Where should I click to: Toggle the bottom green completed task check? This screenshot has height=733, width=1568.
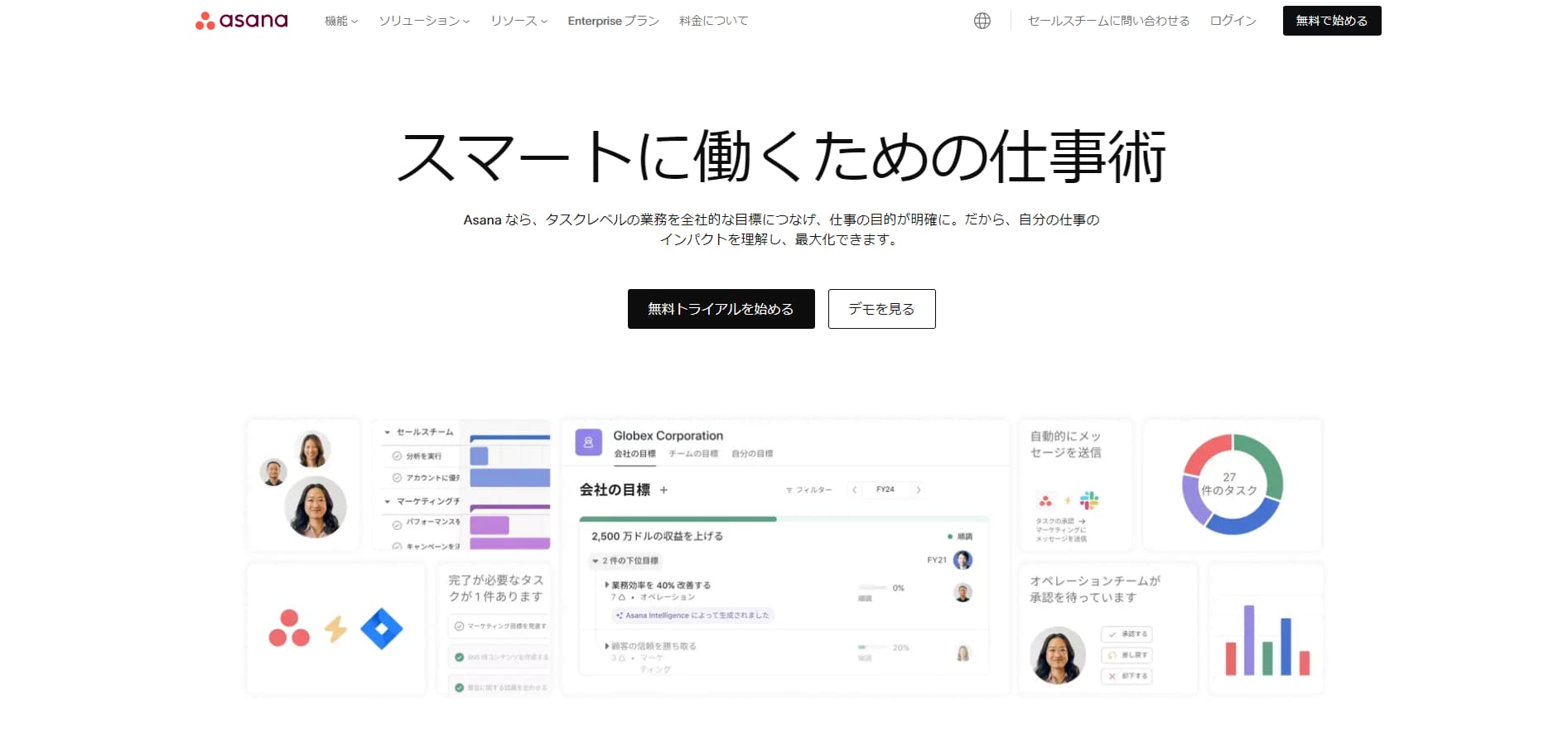point(459,687)
